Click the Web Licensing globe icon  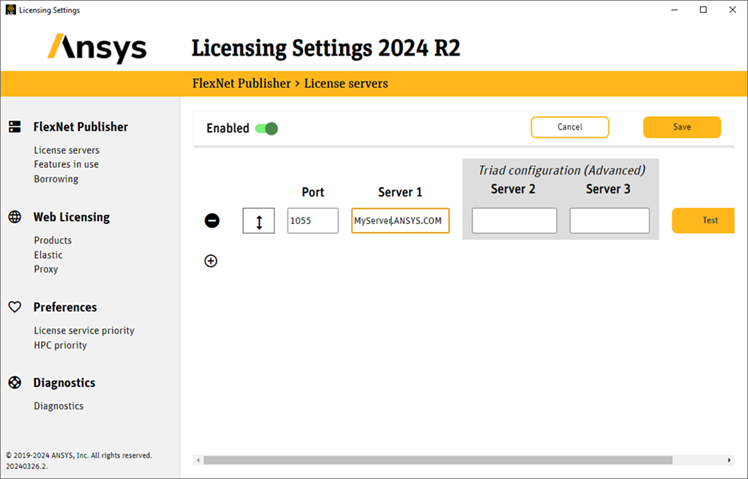(x=15, y=217)
